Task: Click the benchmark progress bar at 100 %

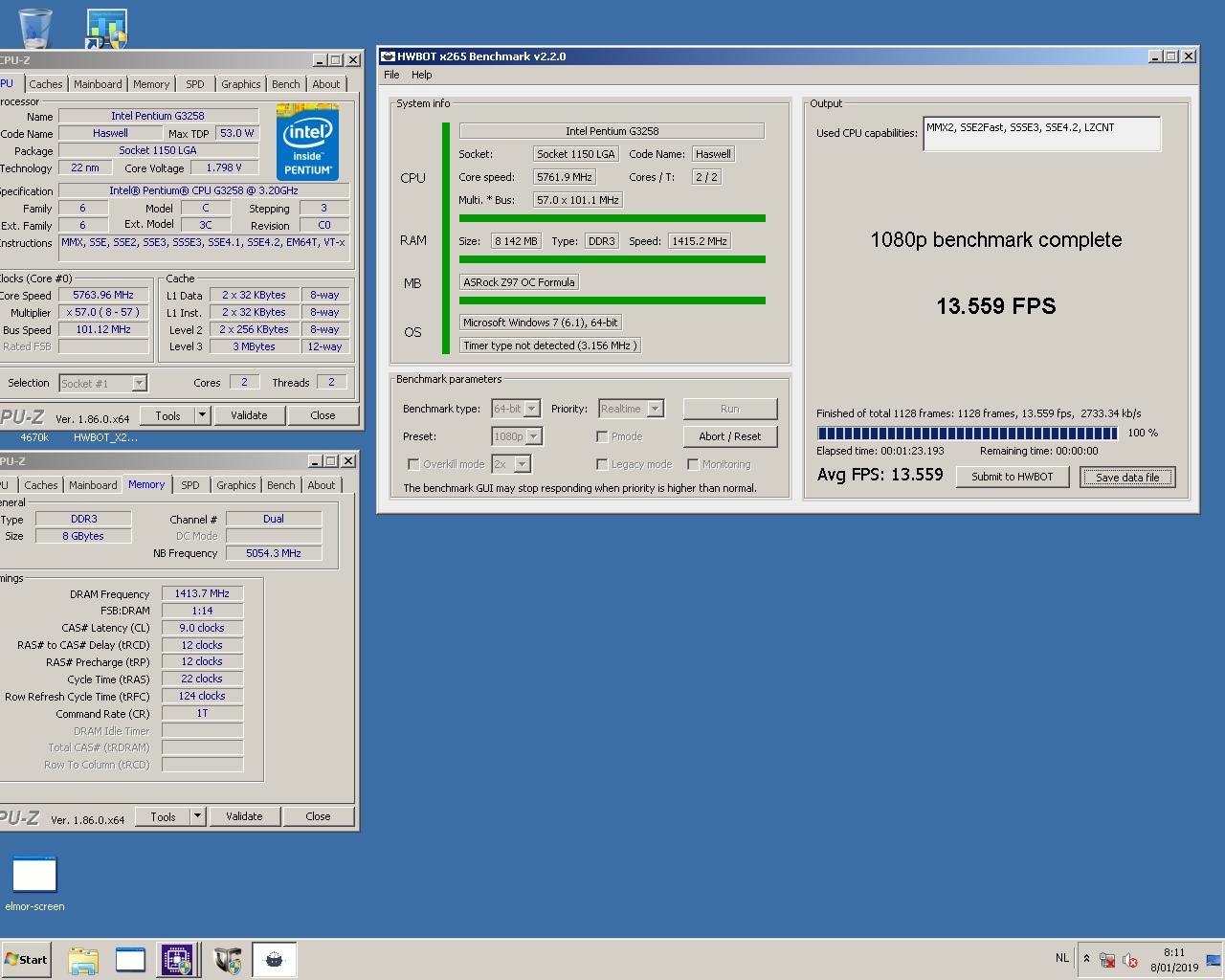Action: point(968,433)
